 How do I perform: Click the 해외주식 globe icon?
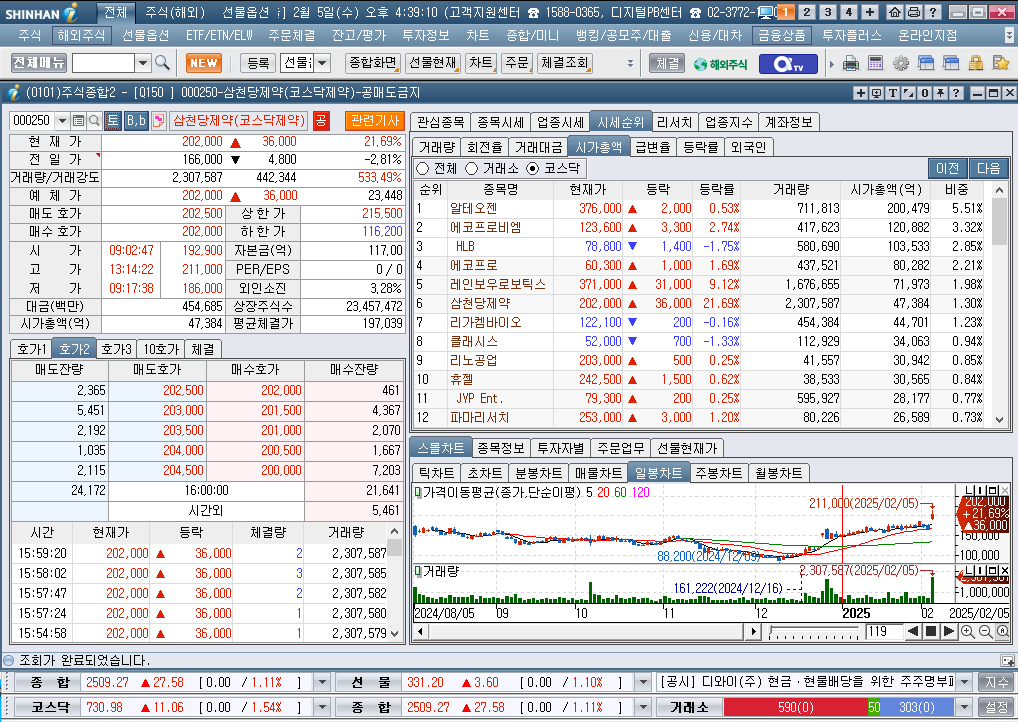point(720,64)
